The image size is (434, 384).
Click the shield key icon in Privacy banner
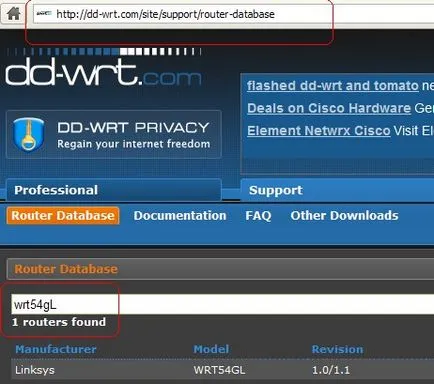coord(28,134)
